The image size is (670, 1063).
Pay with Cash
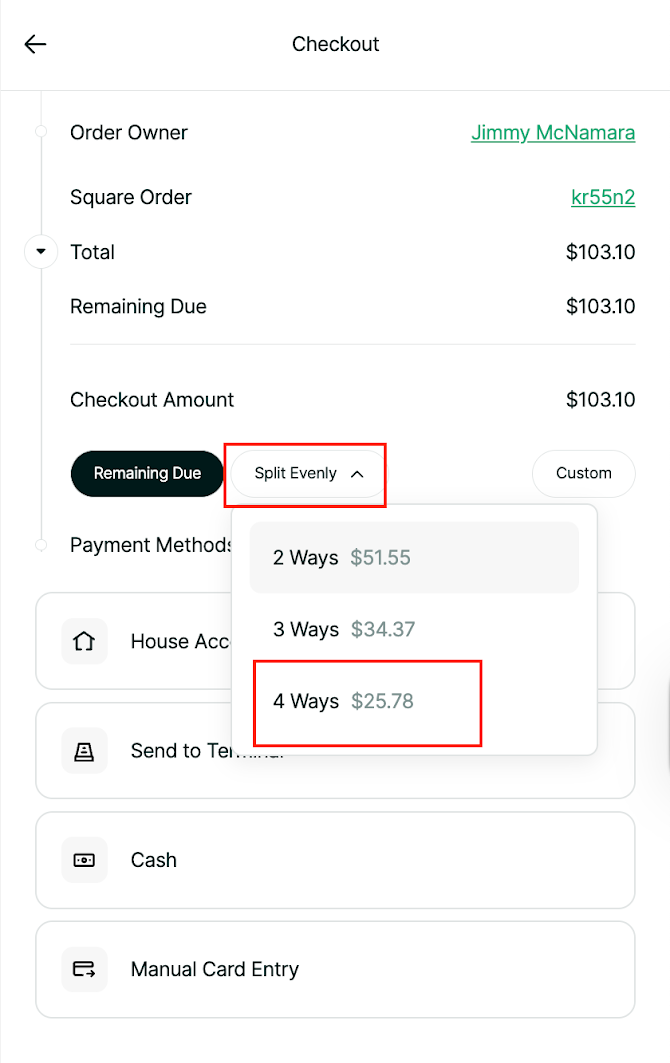(335, 860)
